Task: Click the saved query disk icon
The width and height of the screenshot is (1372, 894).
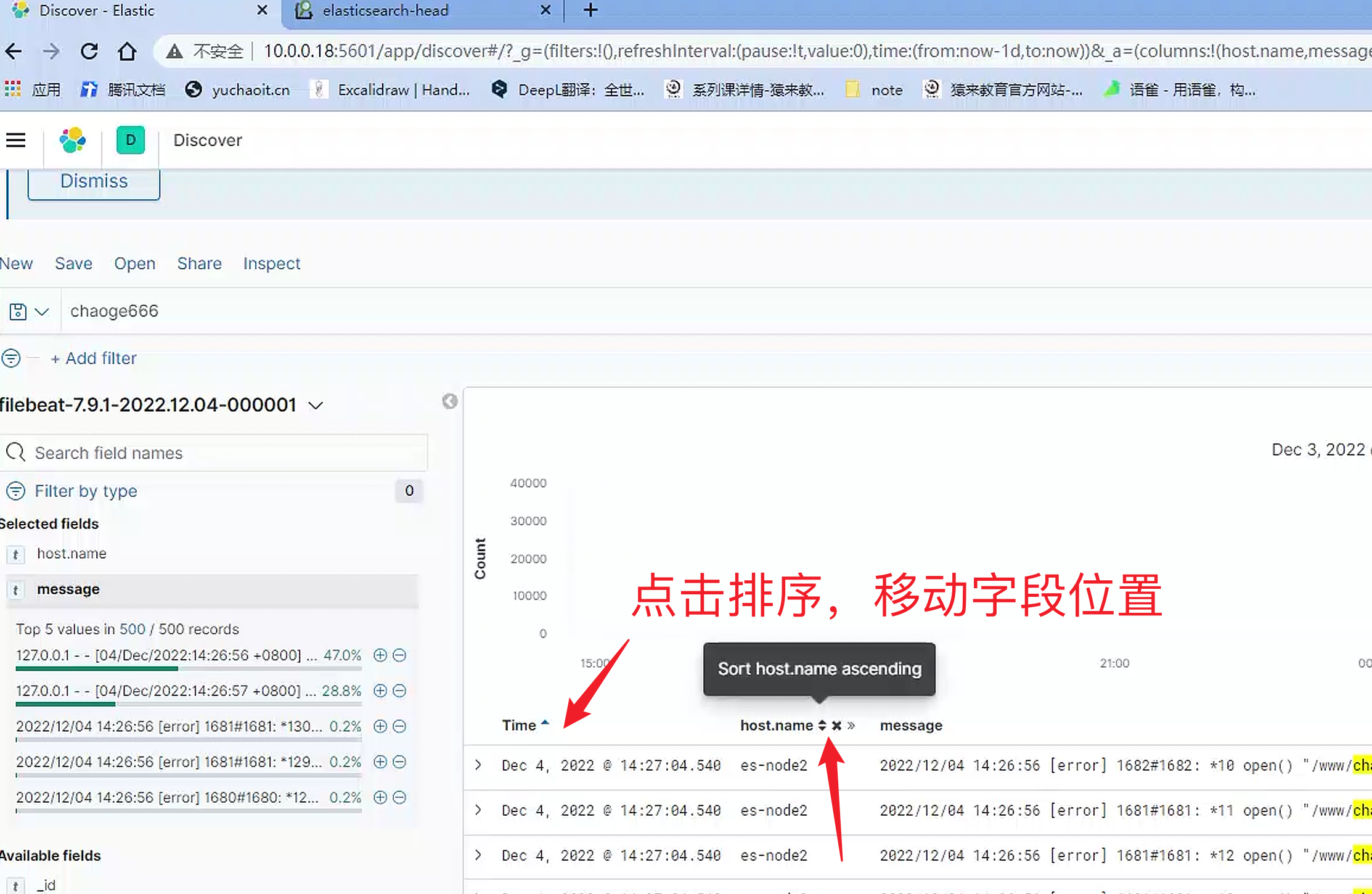Action: pyautogui.click(x=18, y=311)
